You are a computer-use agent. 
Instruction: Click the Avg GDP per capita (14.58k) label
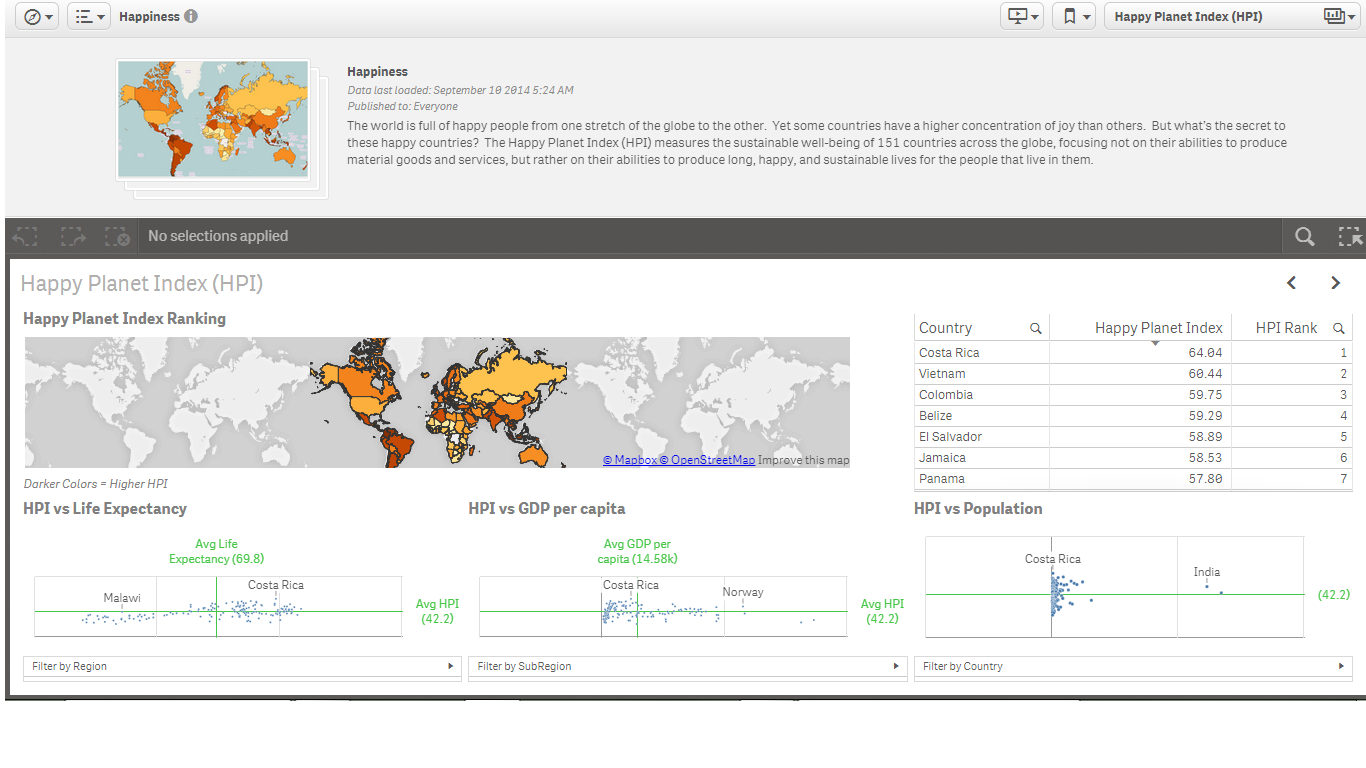coord(637,551)
